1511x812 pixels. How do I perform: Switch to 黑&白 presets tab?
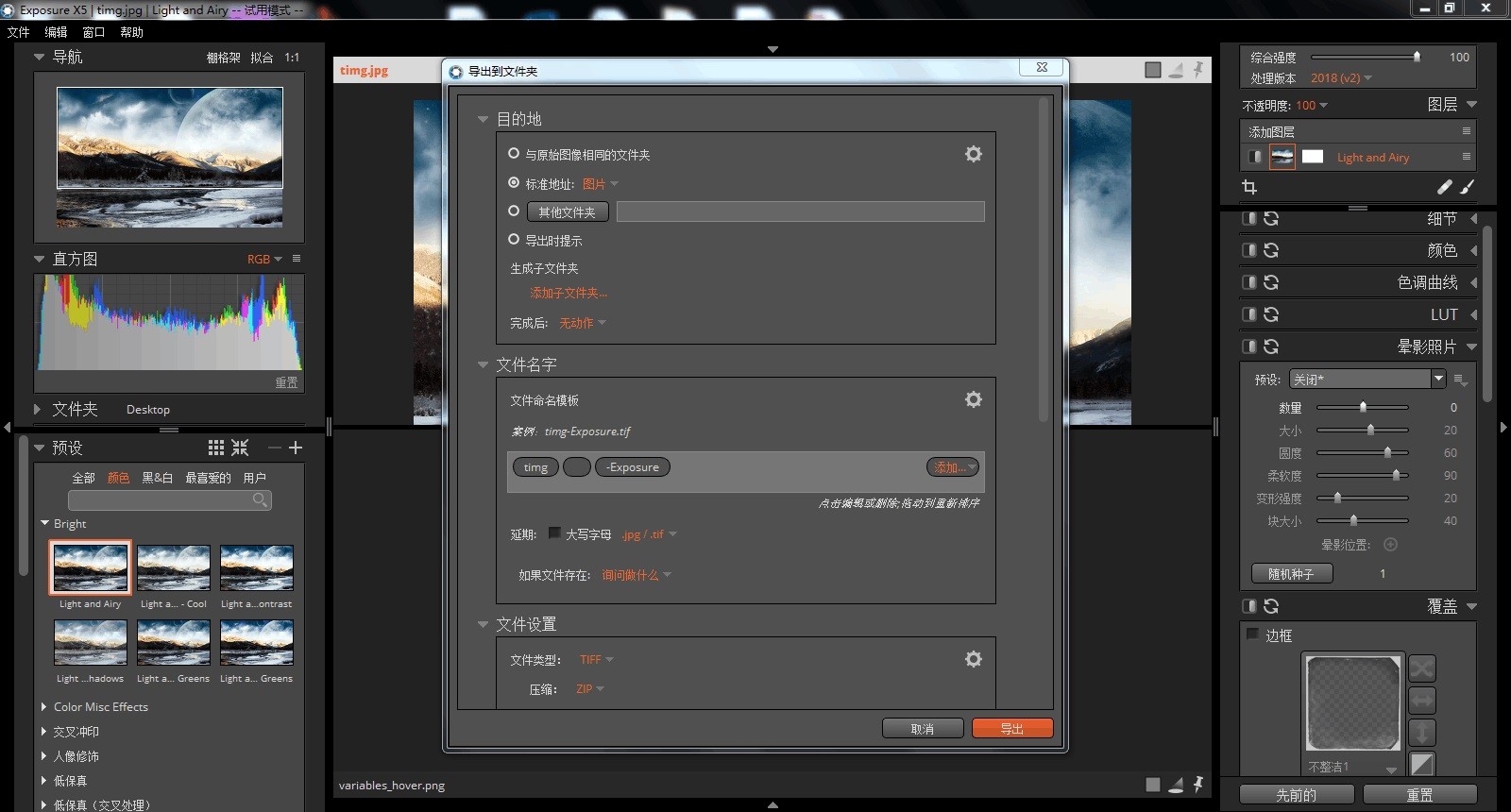[x=157, y=478]
